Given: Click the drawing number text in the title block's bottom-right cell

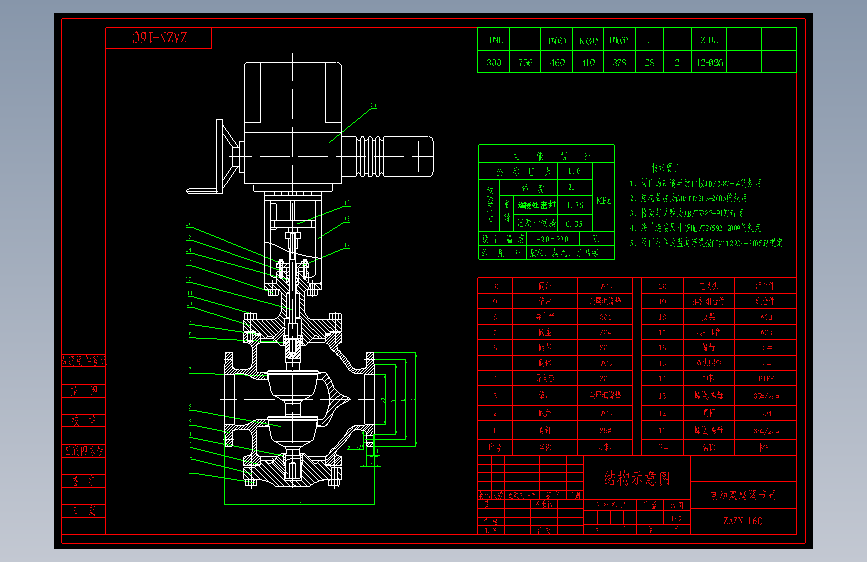Looking at the screenshot, I should [x=743, y=521].
